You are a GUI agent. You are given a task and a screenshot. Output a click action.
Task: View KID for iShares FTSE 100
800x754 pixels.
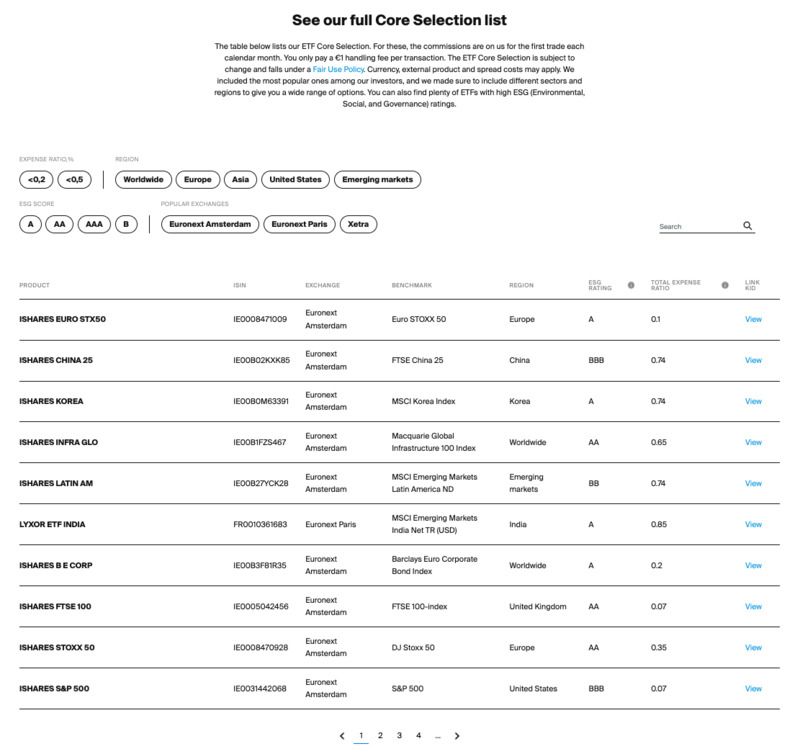753,607
